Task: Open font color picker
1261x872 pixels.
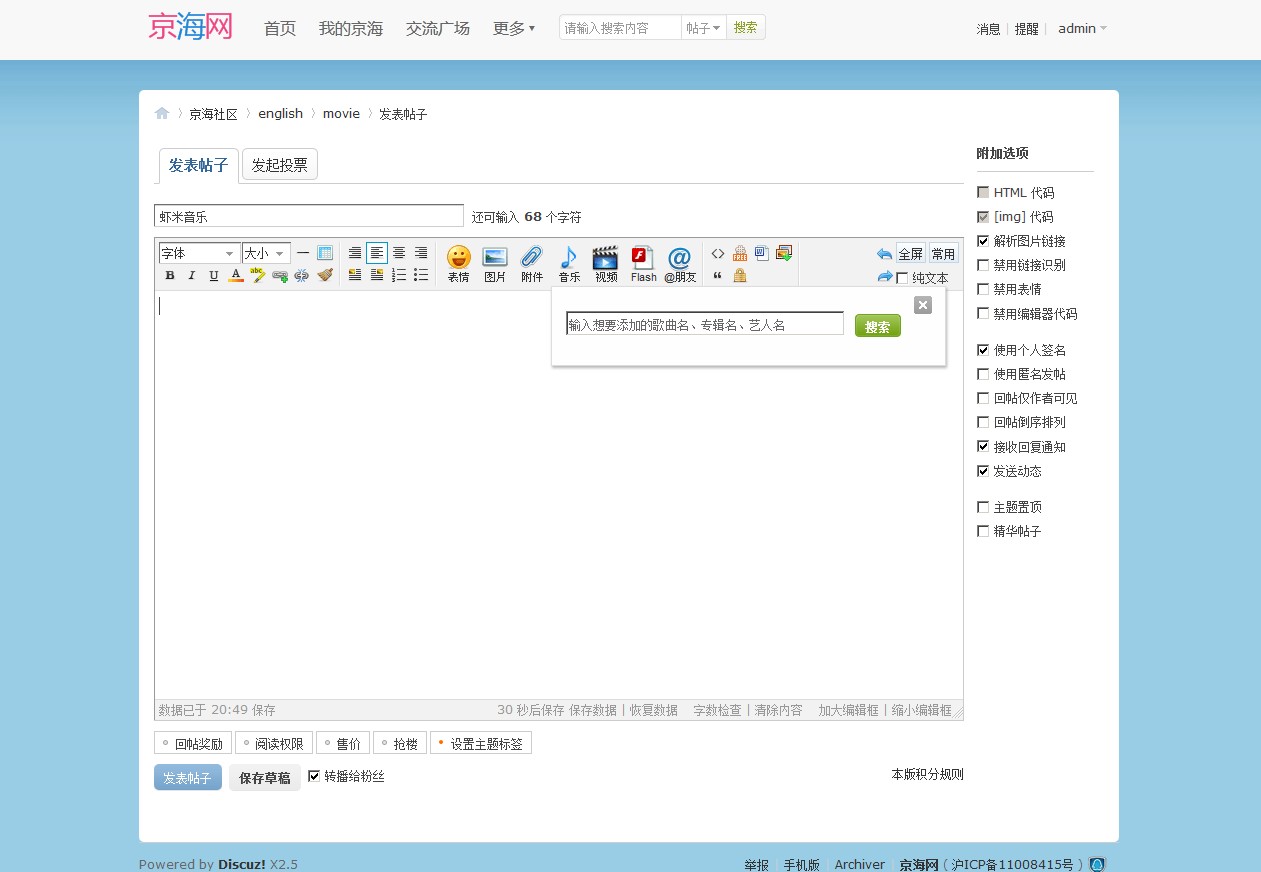Action: (236, 275)
